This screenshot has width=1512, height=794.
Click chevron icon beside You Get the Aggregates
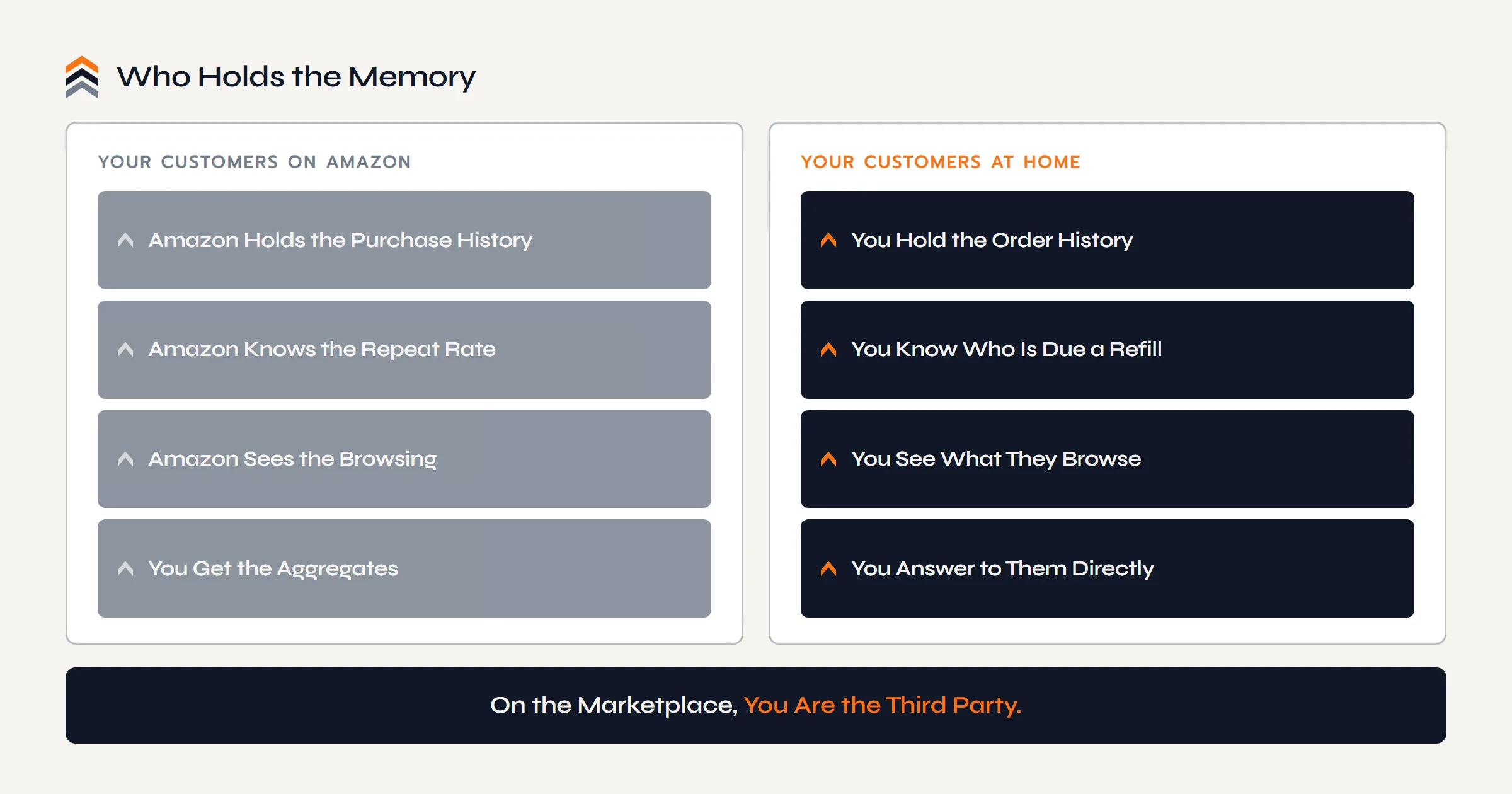[125, 568]
